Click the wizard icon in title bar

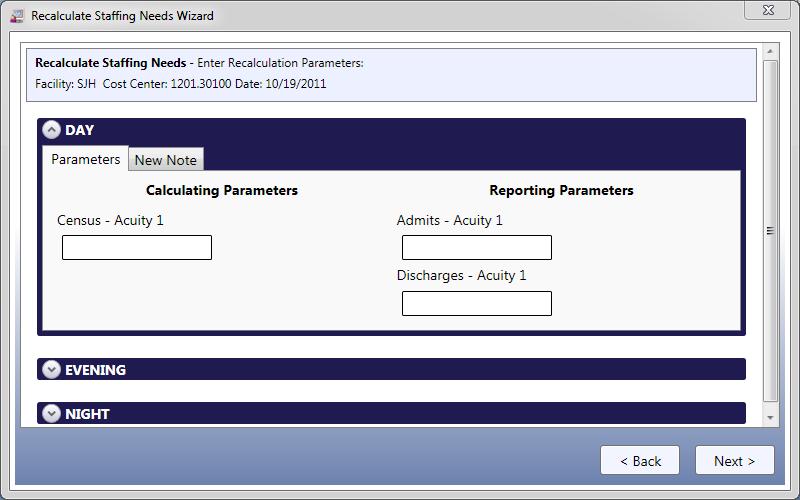coord(16,16)
